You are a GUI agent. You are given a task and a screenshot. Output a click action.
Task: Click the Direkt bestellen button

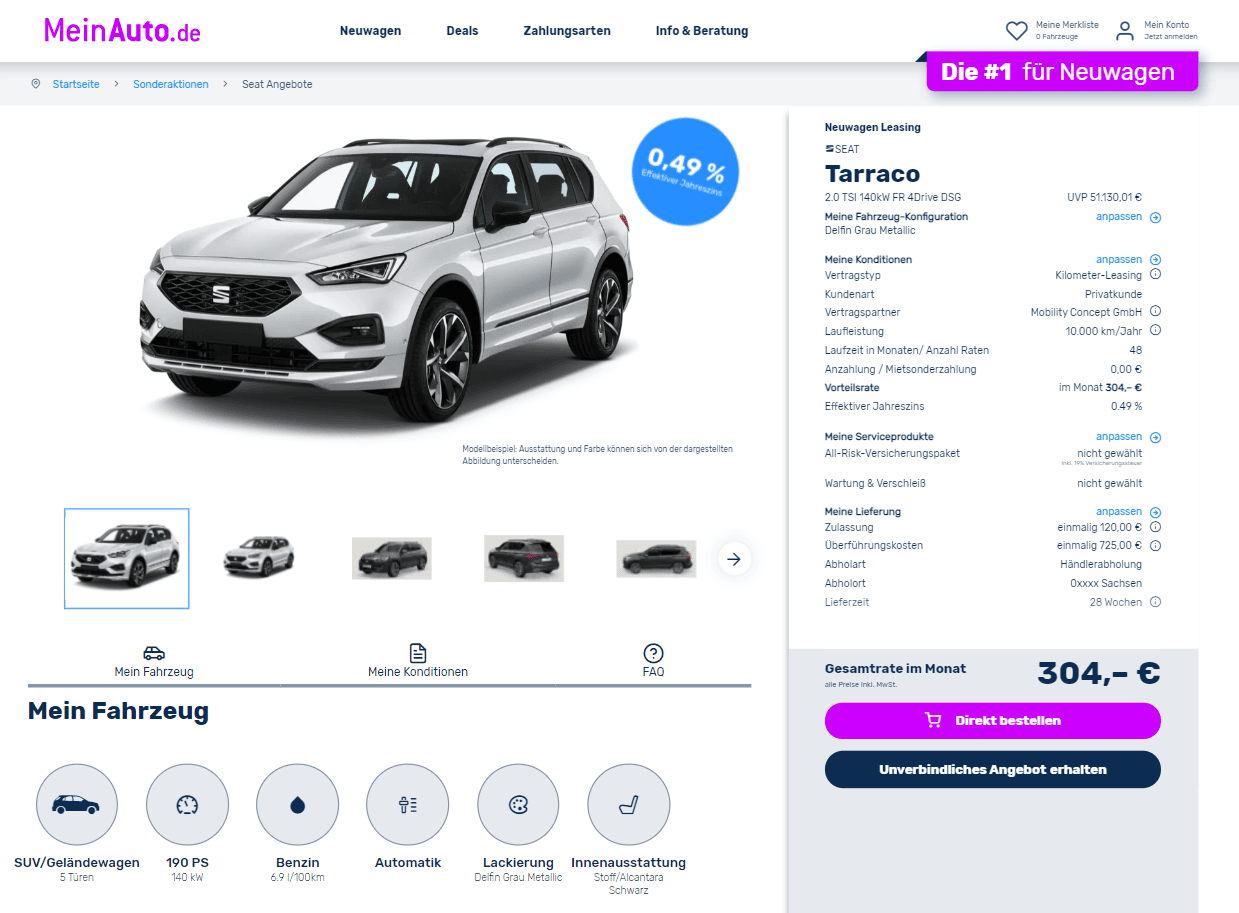pyautogui.click(x=992, y=720)
